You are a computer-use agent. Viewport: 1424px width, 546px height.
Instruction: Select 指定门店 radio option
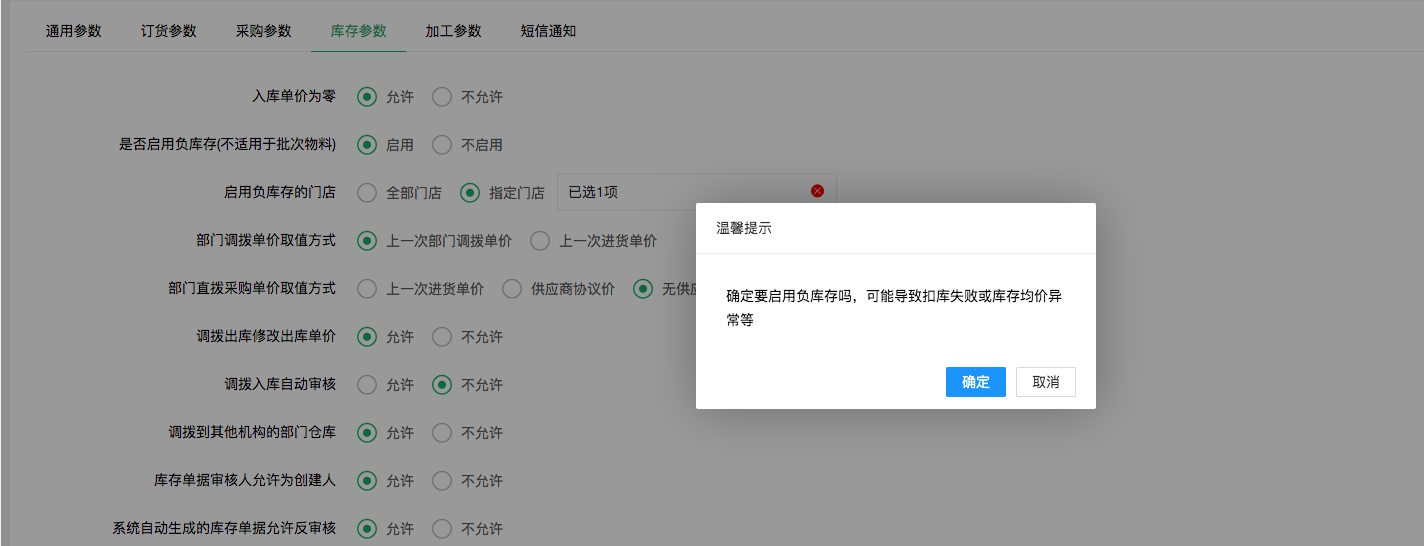(x=470, y=193)
